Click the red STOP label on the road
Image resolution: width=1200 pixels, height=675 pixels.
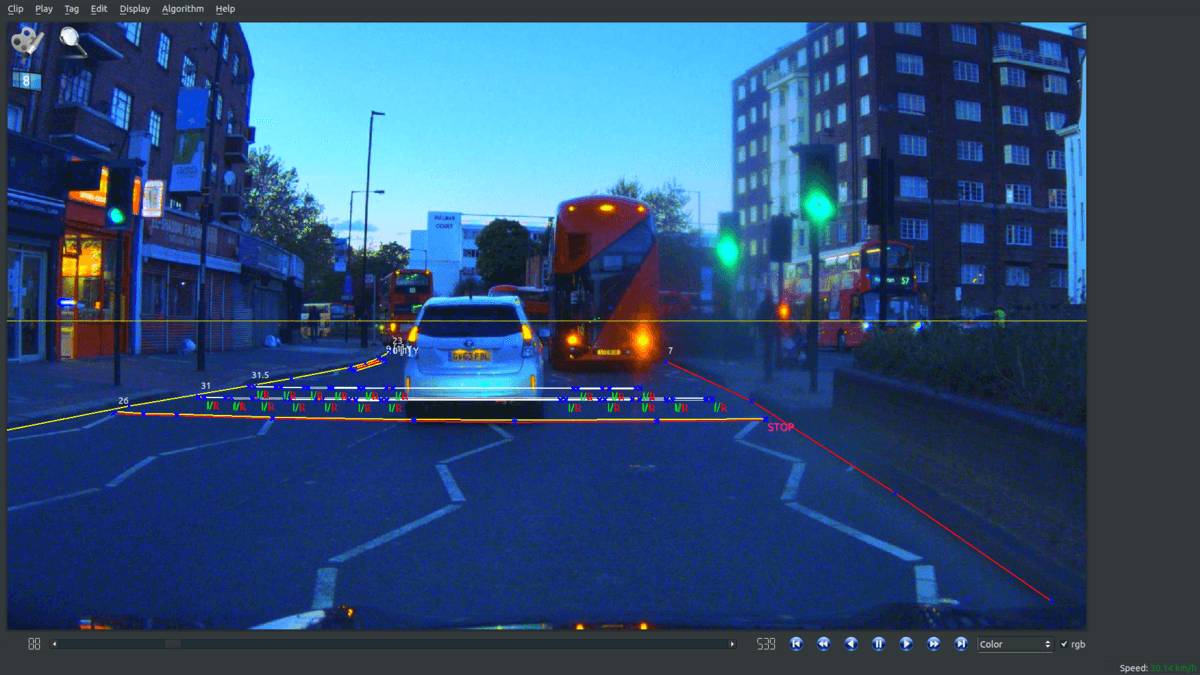coord(780,428)
